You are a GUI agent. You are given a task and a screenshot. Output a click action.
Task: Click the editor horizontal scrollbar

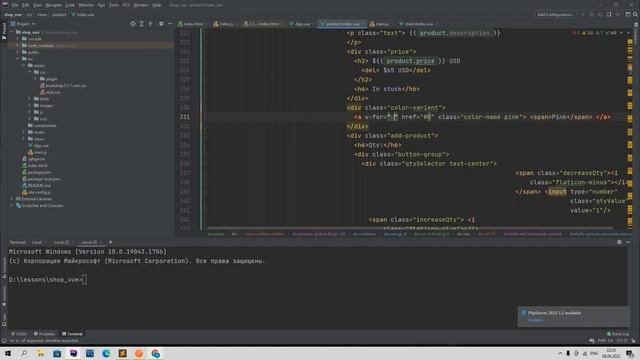point(410,228)
